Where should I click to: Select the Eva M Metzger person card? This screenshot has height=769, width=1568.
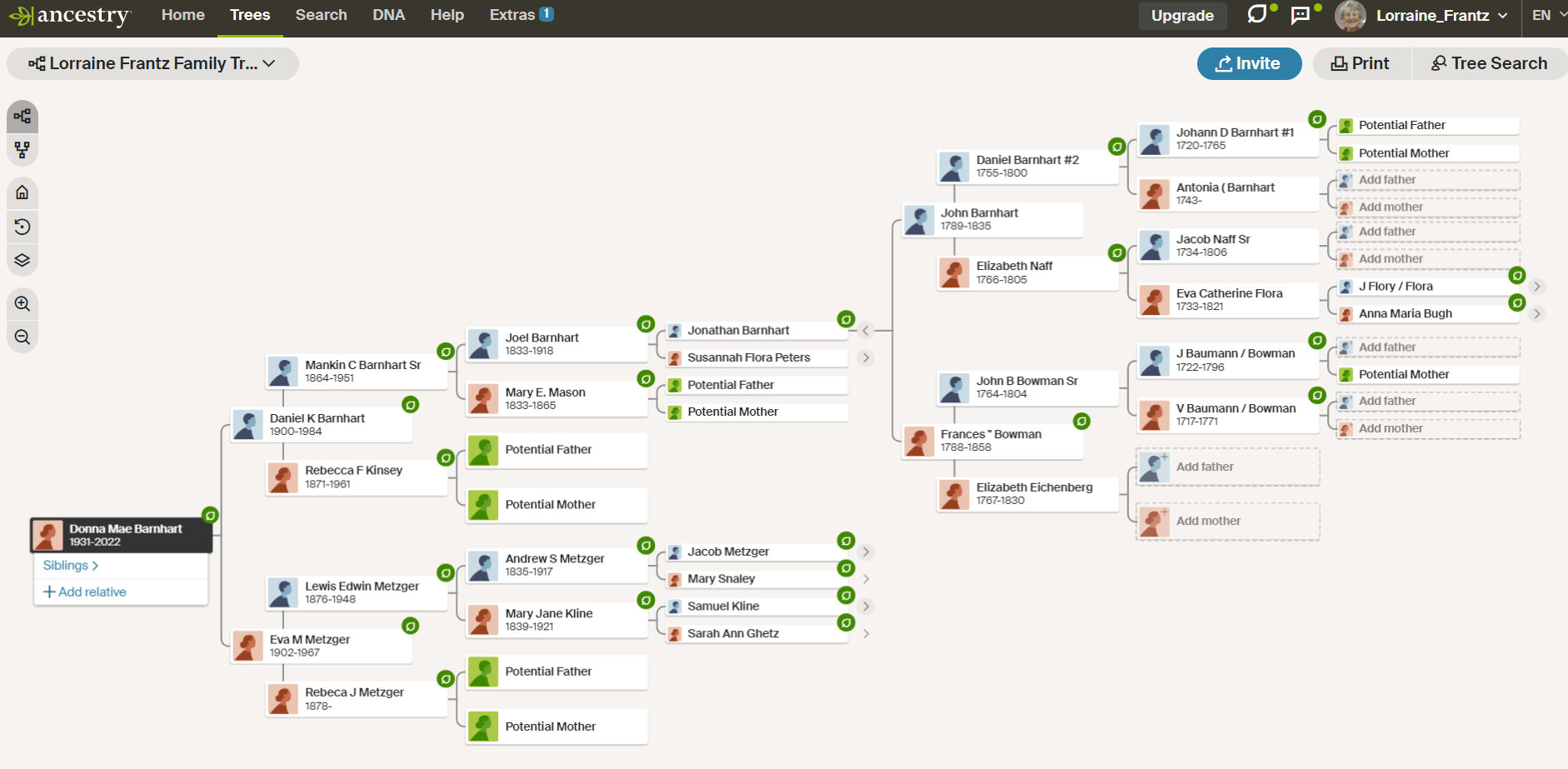pos(322,646)
